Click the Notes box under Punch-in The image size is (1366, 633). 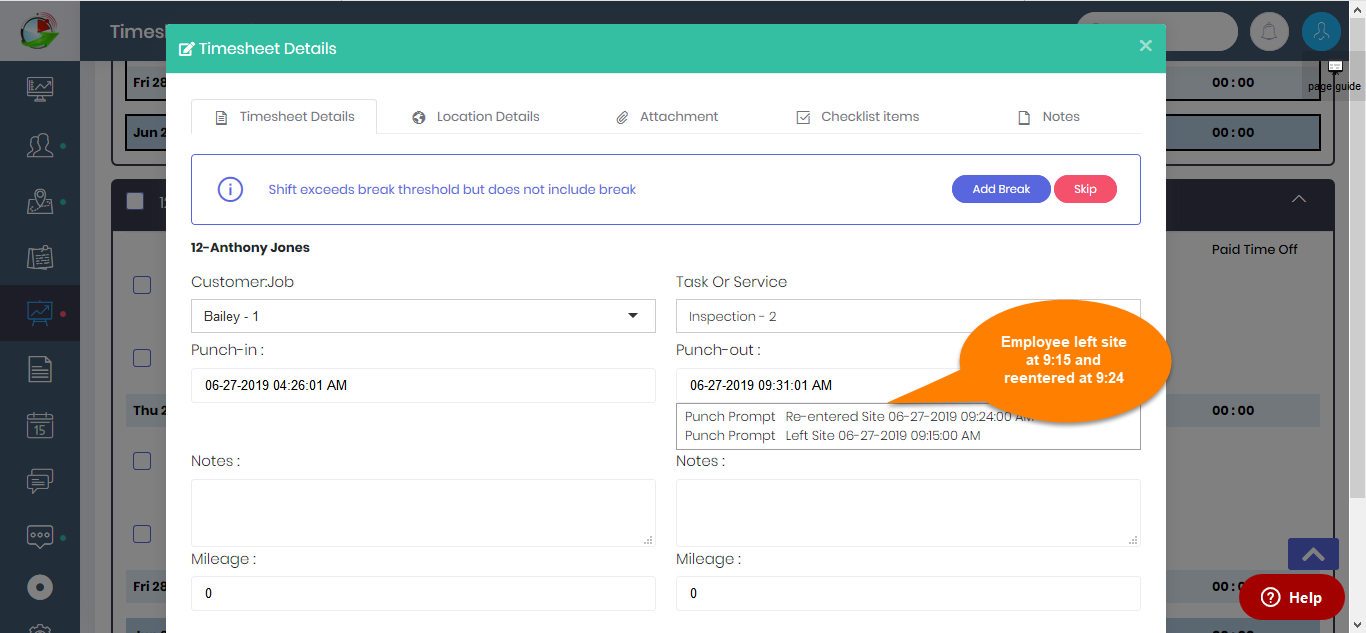click(423, 513)
